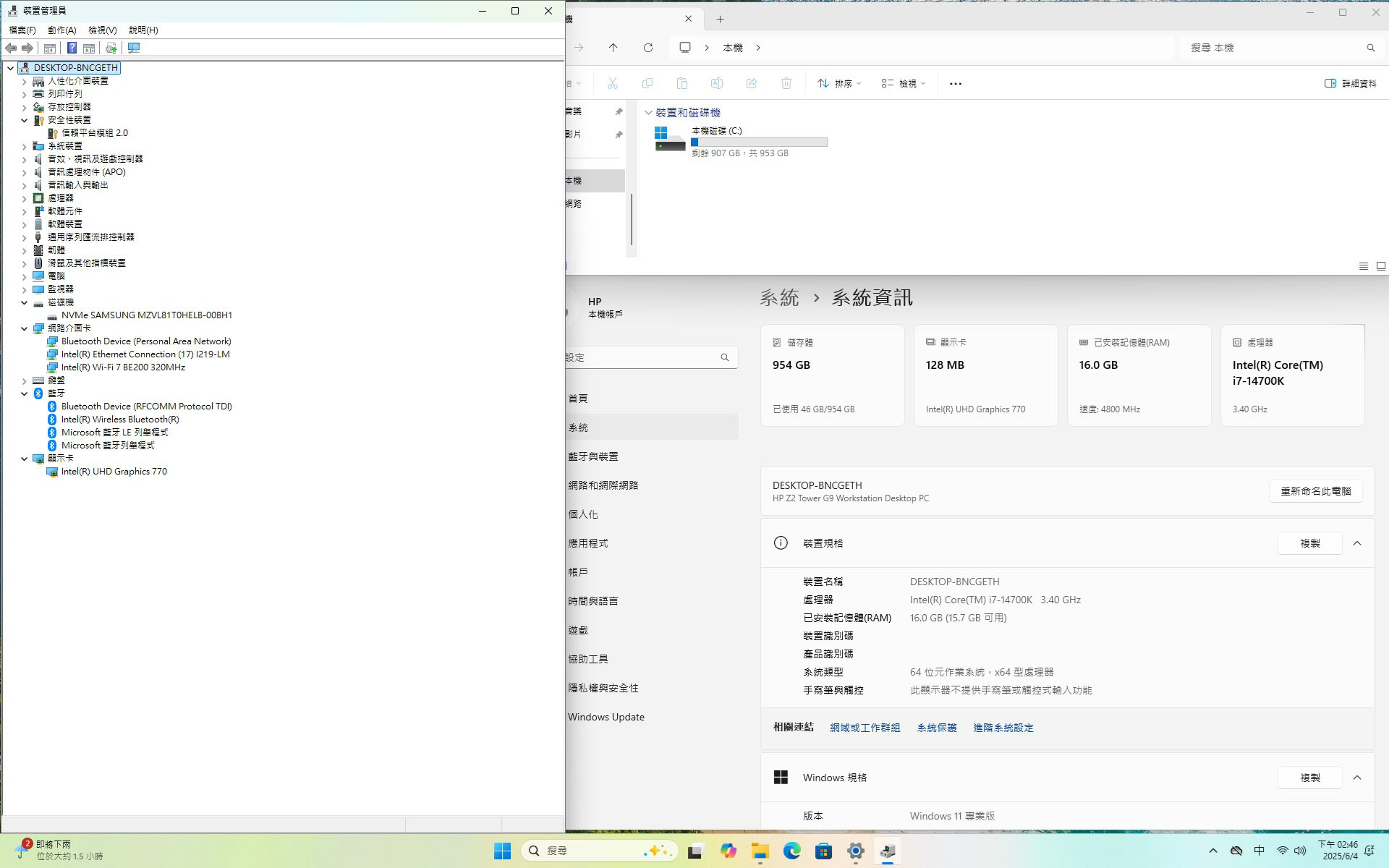Open the 進階系統設定 link
The height and width of the screenshot is (868, 1389).
(x=1003, y=728)
